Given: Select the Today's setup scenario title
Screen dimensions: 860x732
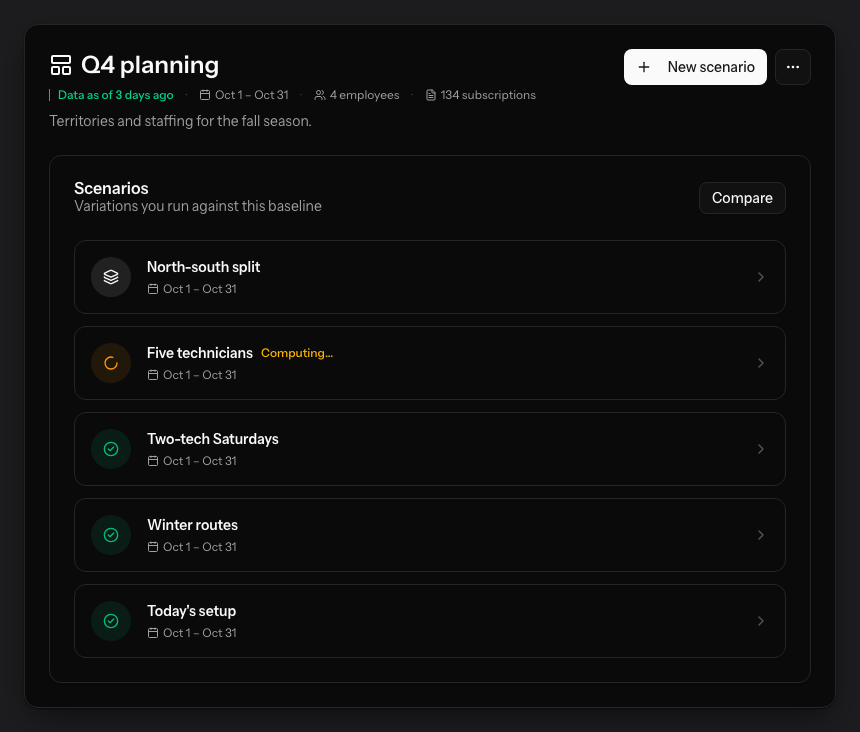Looking at the screenshot, I should tap(191, 611).
